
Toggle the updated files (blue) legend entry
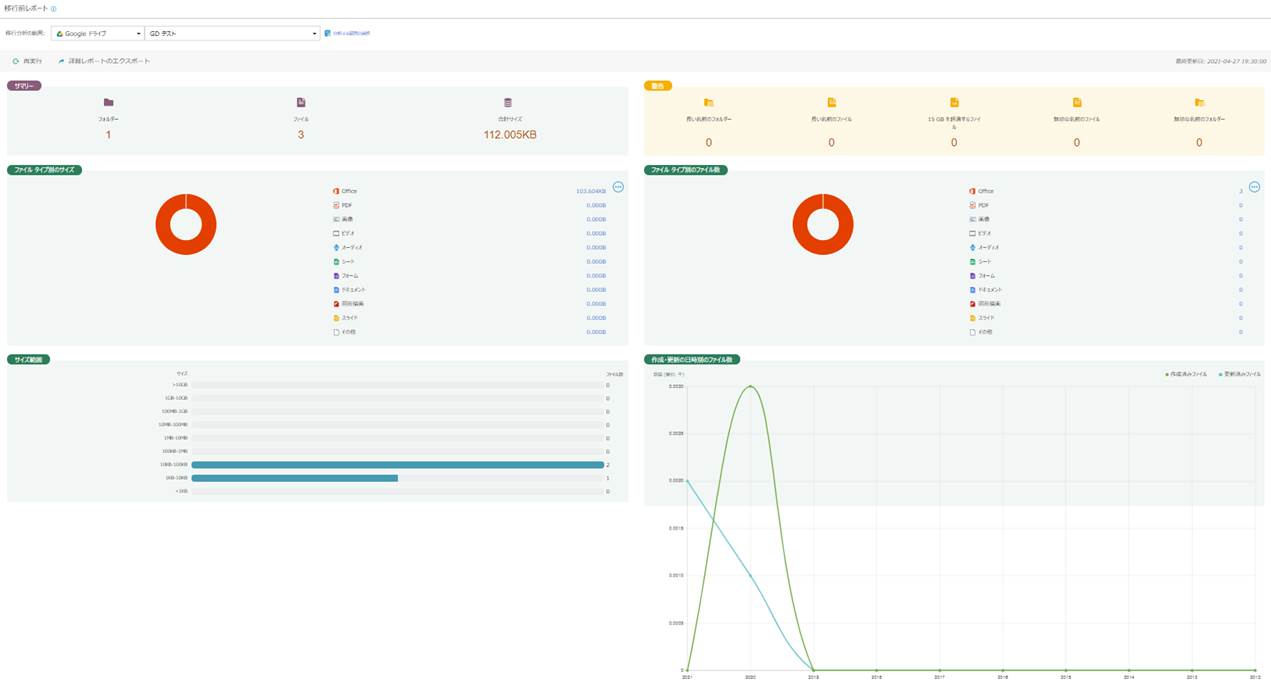click(x=1240, y=374)
